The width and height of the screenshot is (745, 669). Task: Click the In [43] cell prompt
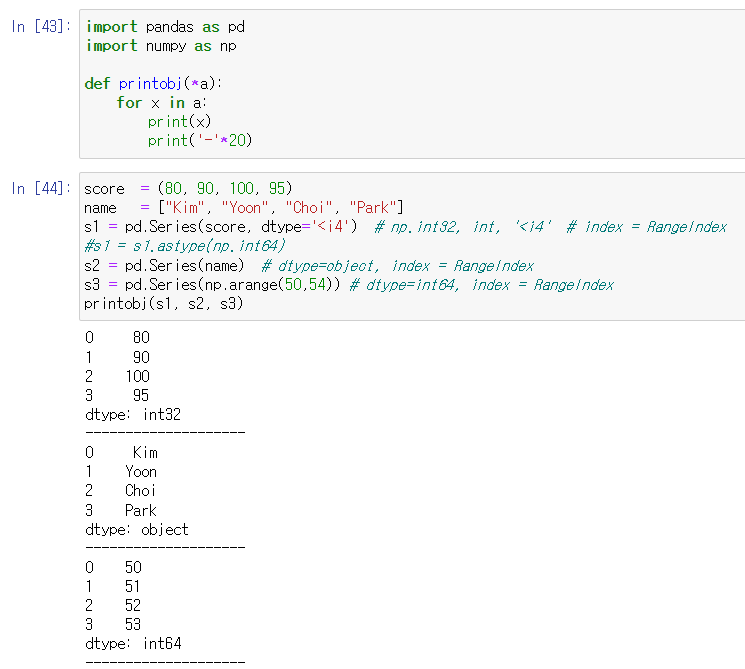(41, 27)
